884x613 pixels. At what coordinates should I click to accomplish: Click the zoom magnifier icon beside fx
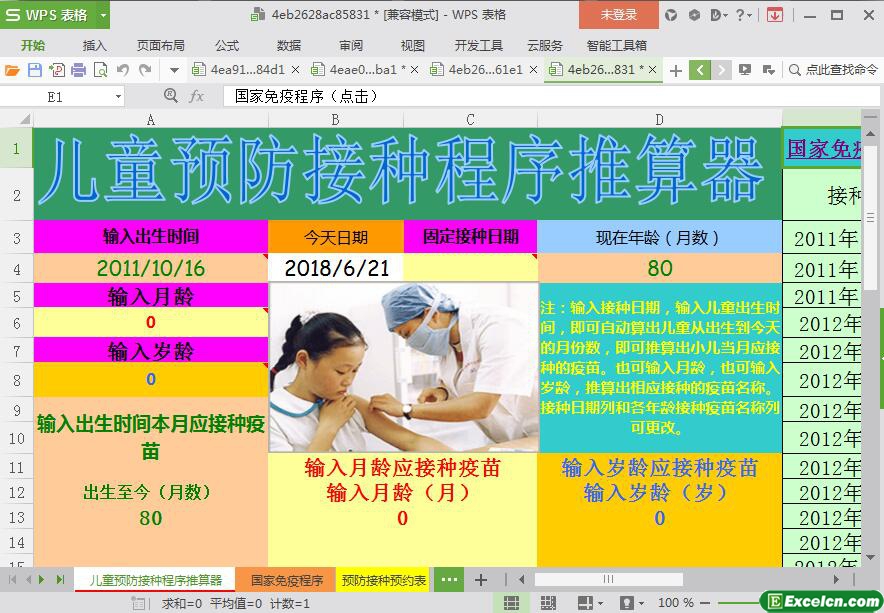point(170,96)
